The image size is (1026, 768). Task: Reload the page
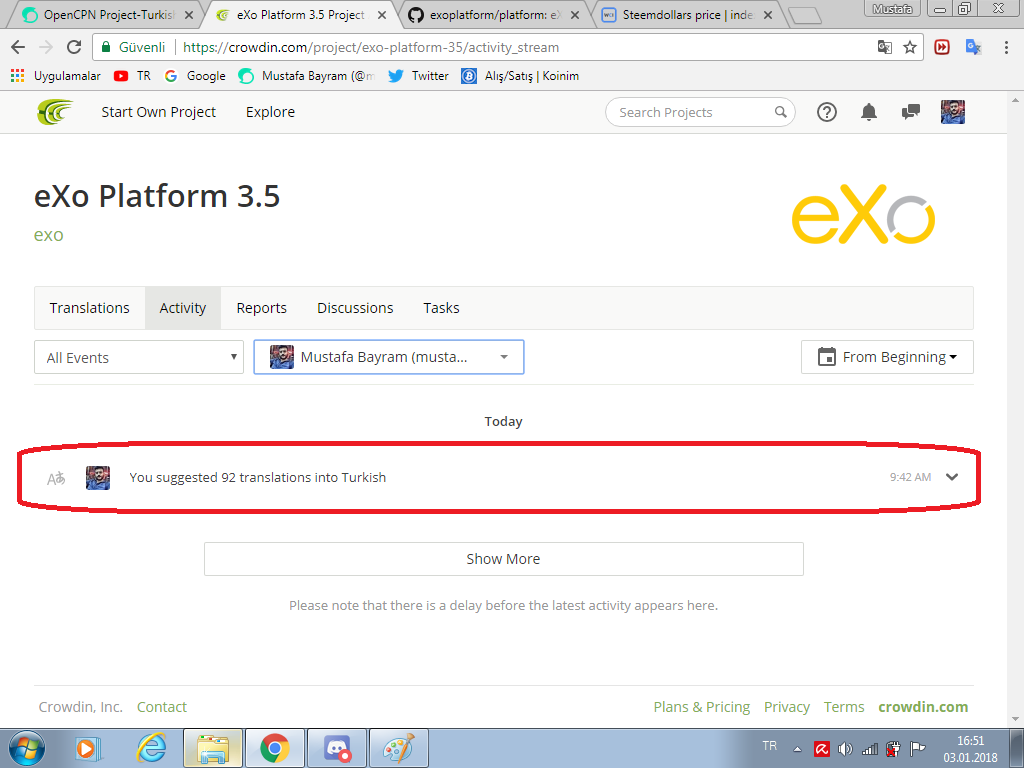pyautogui.click(x=74, y=47)
